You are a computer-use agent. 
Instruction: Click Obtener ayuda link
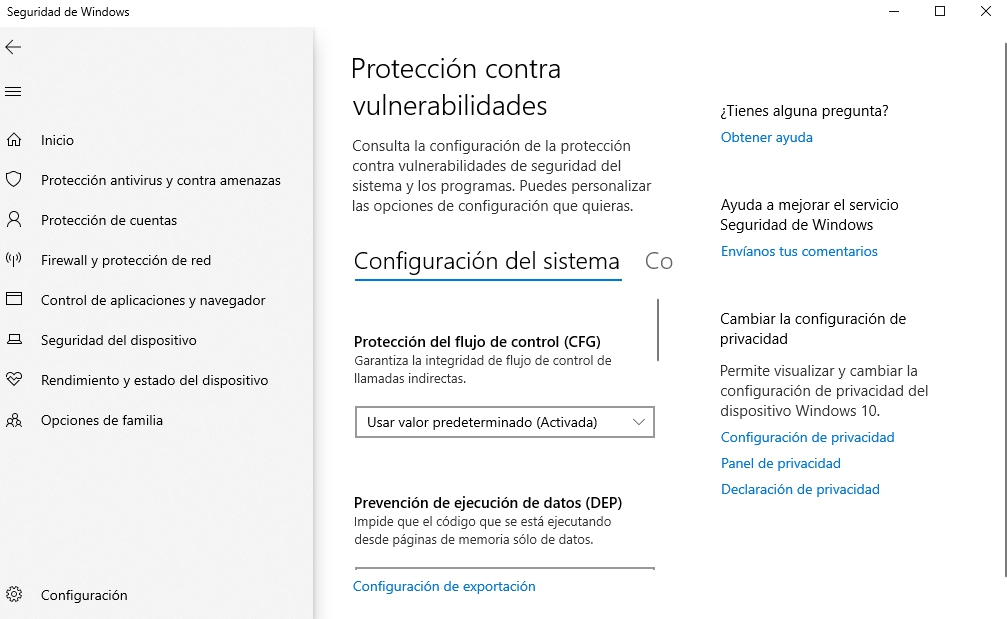766,137
